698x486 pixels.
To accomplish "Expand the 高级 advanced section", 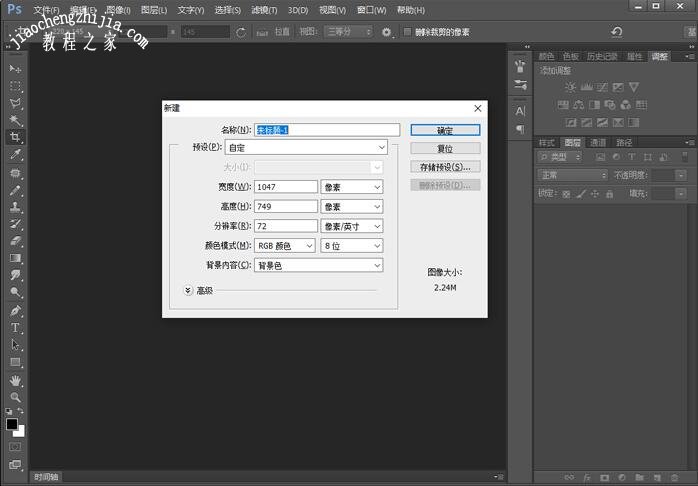I will [188, 290].
